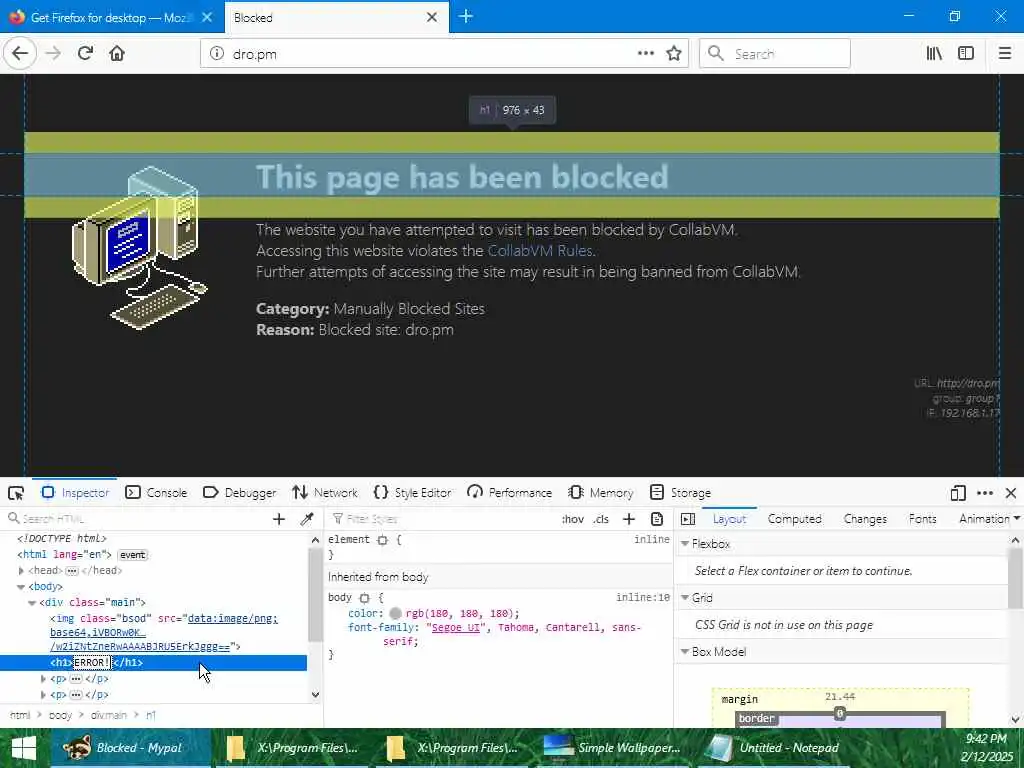This screenshot has height=768, width=1024.
Task: Collapse the body element node
Action: [x=21, y=587]
